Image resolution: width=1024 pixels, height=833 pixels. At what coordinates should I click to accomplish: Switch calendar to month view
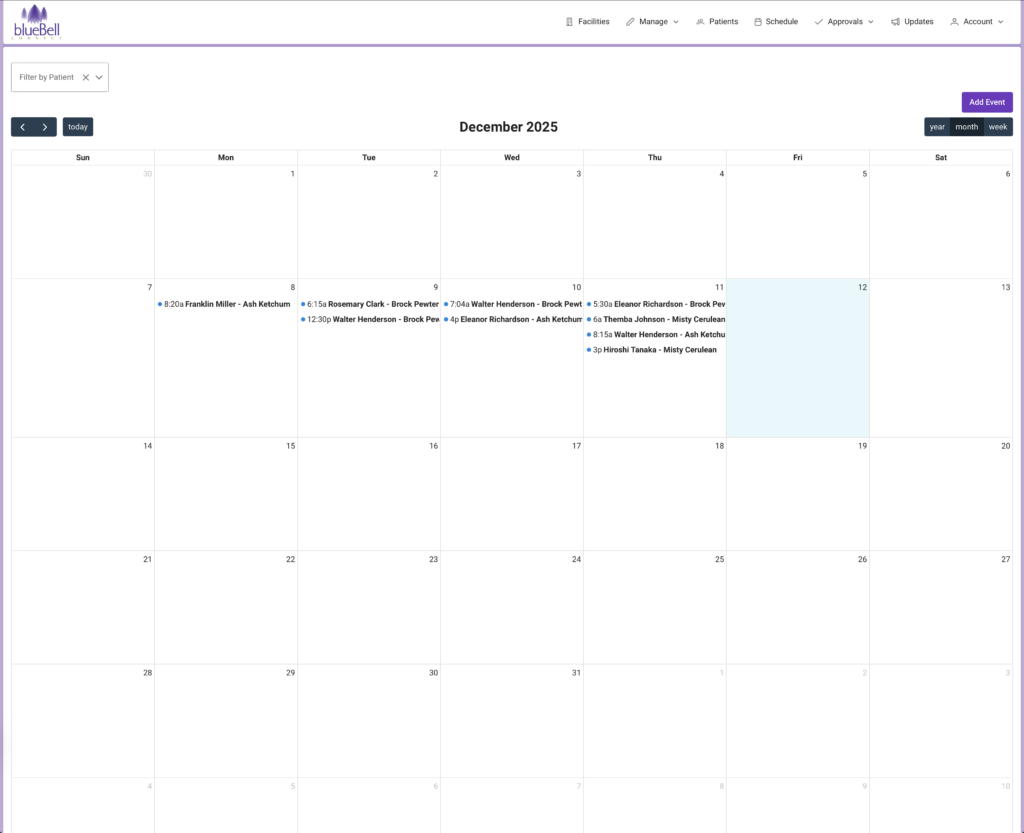point(966,127)
